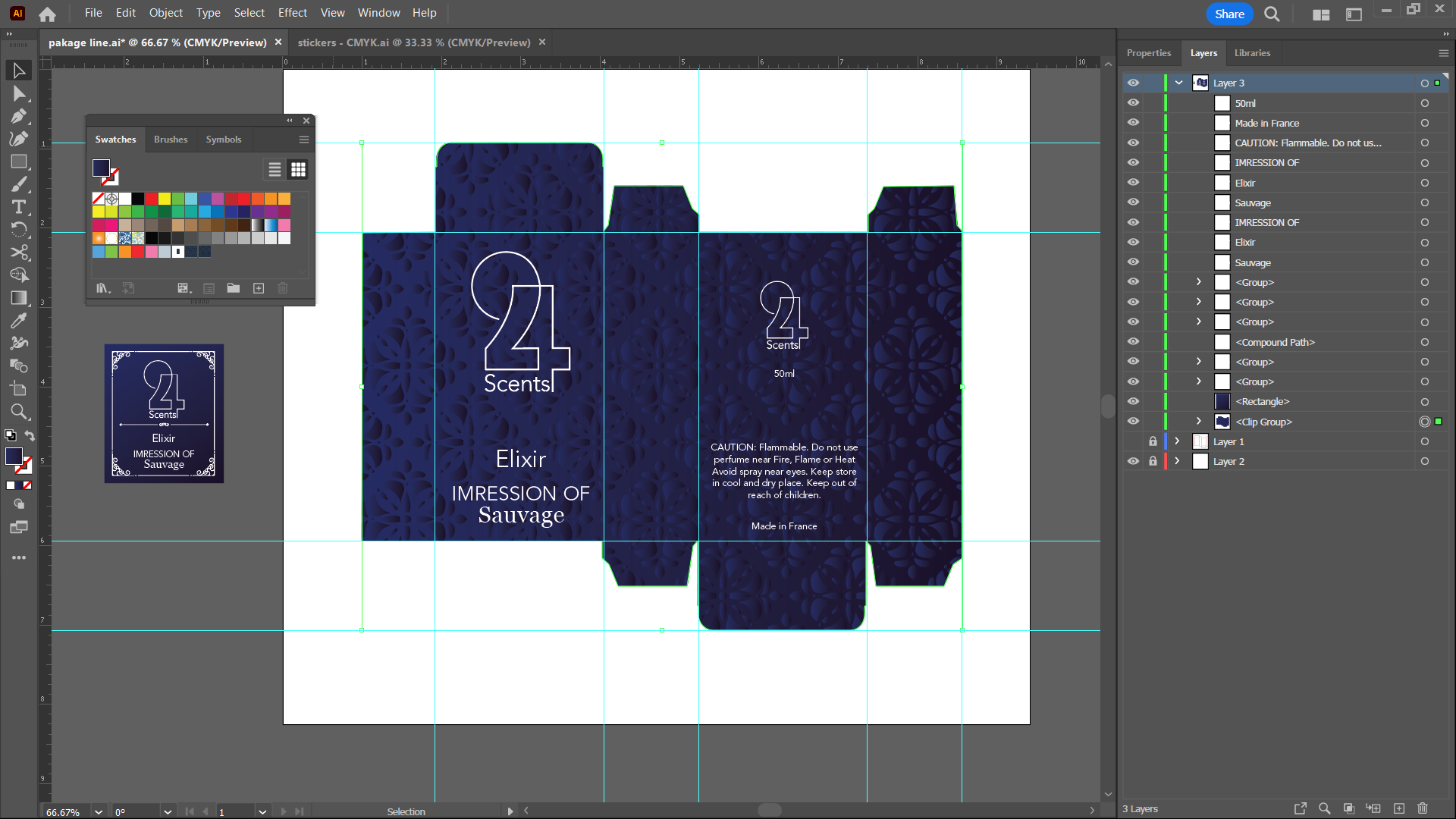
Task: Expand Layer 1
Action: point(1177,441)
